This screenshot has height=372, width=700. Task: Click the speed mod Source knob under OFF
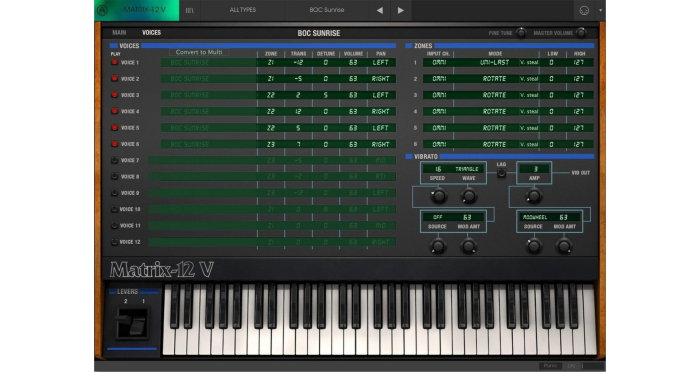(438, 246)
